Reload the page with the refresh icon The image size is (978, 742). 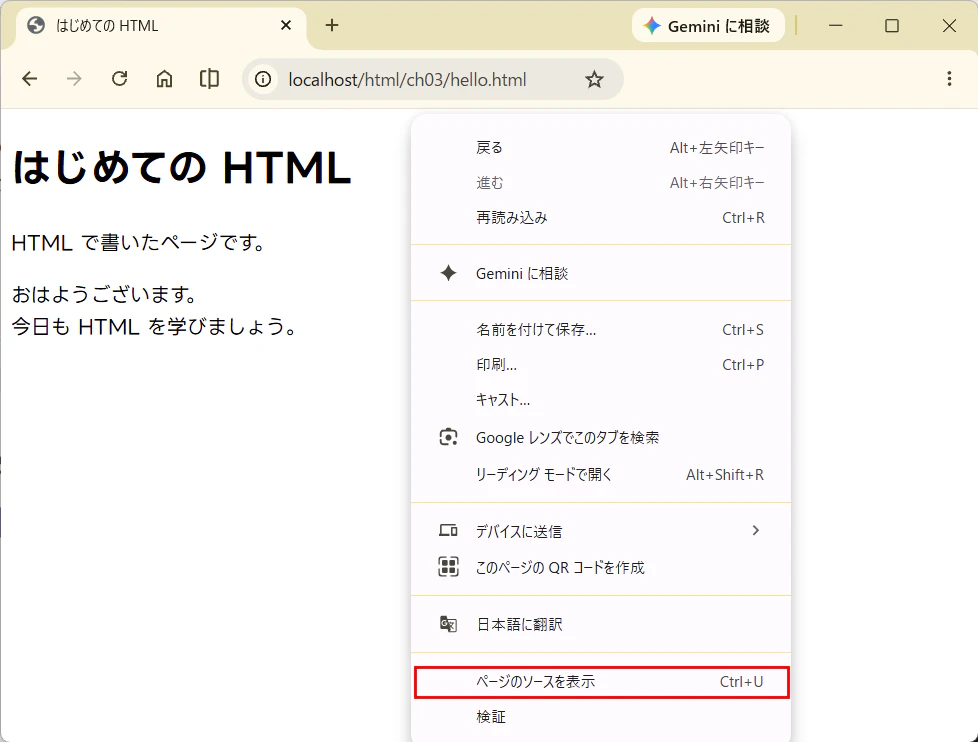[119, 79]
